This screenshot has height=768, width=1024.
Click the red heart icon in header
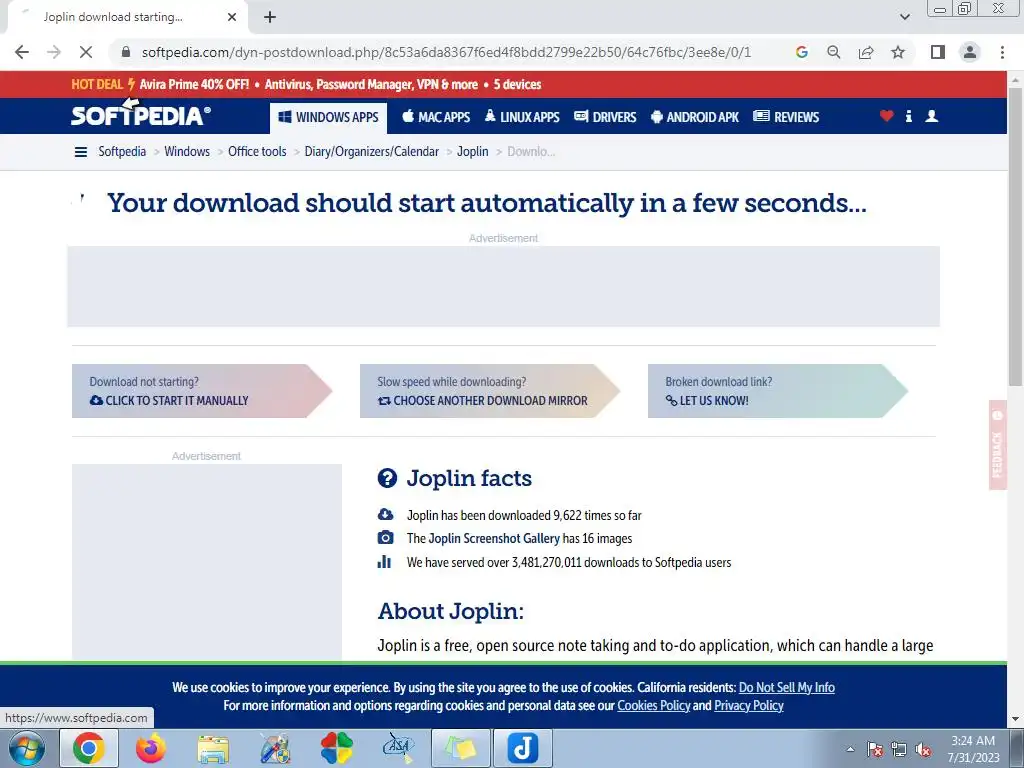(886, 116)
